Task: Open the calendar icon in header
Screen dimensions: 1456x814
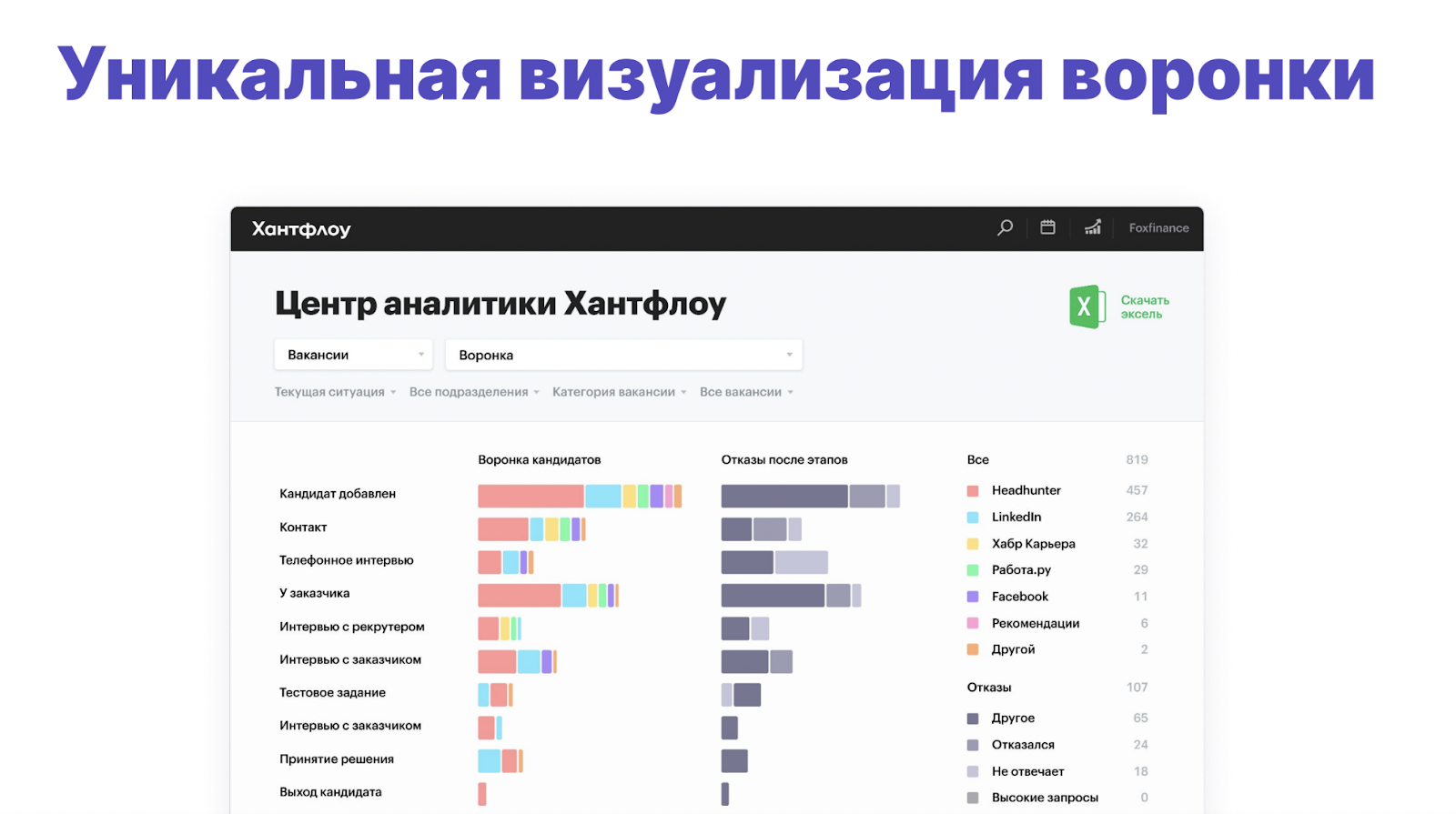Action: click(1048, 227)
